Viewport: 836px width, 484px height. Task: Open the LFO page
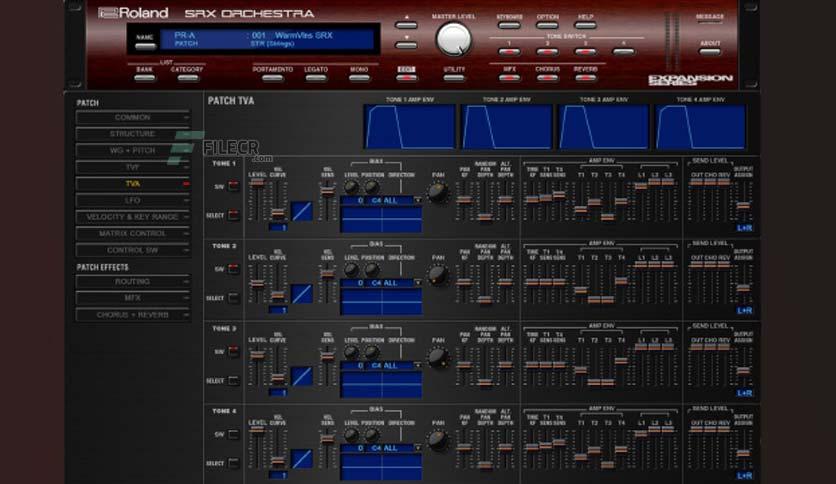[x=133, y=200]
